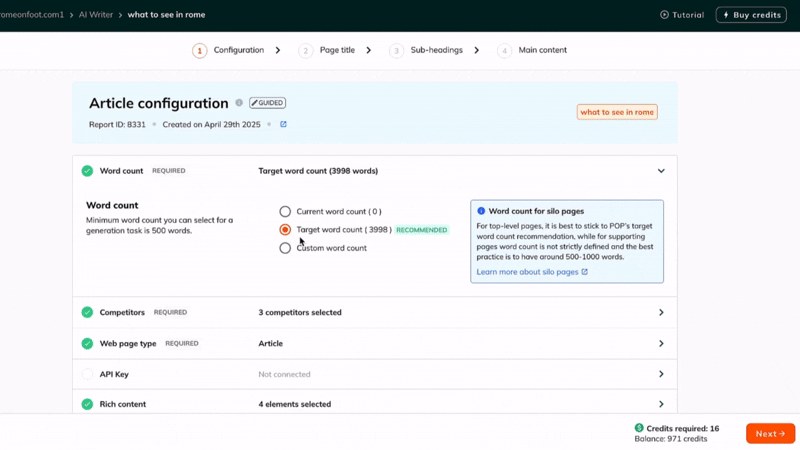The height and width of the screenshot is (450, 800).
Task: Click the 'Balance: 971 credits' text
Action: 670,439
